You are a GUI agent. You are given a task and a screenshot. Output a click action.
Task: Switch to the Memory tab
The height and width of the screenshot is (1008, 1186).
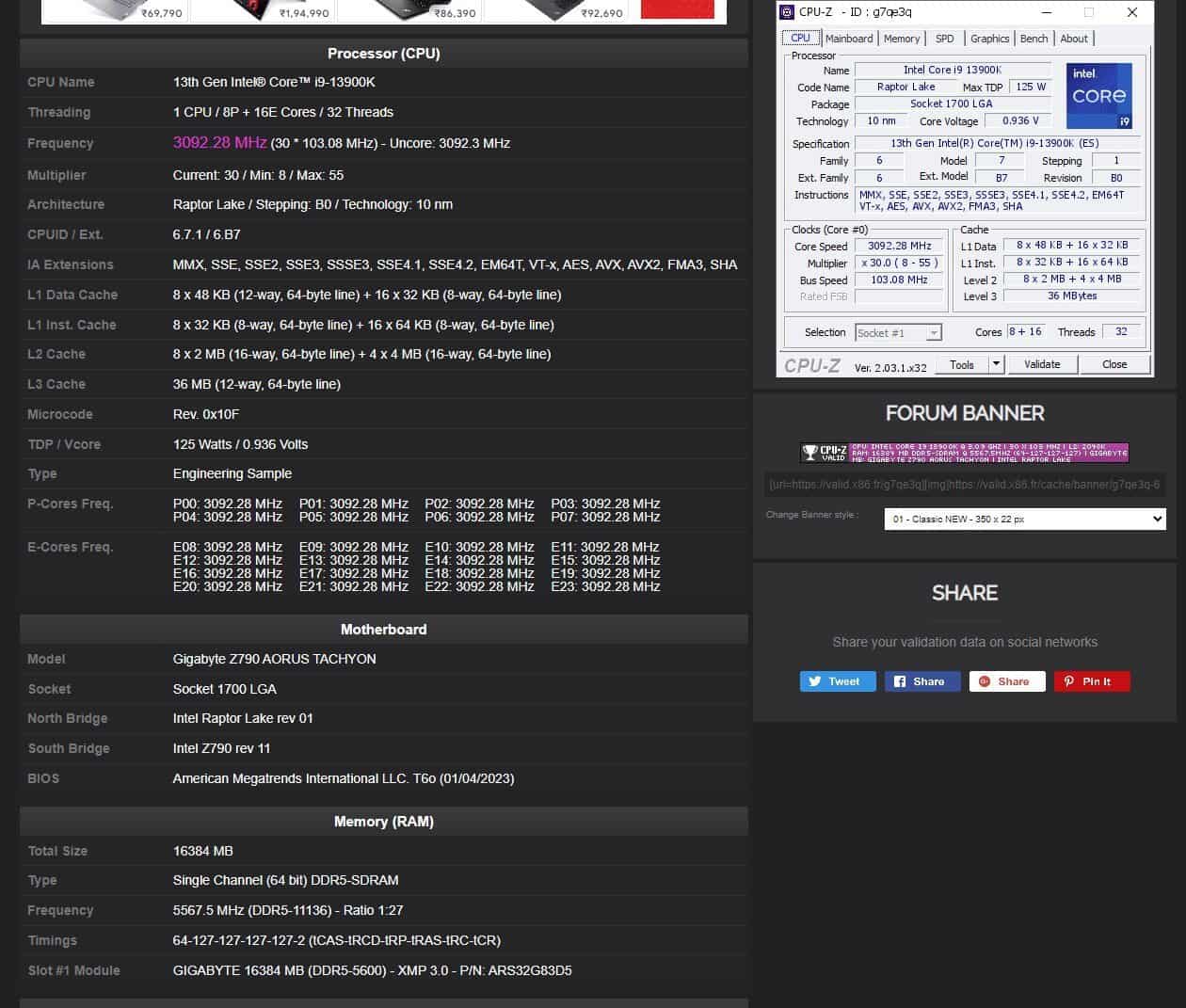point(901,39)
